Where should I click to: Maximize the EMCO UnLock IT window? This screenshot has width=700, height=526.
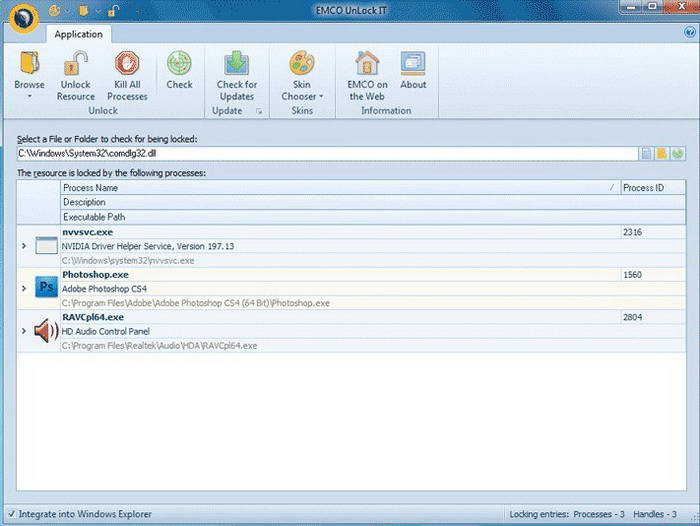click(652, 7)
